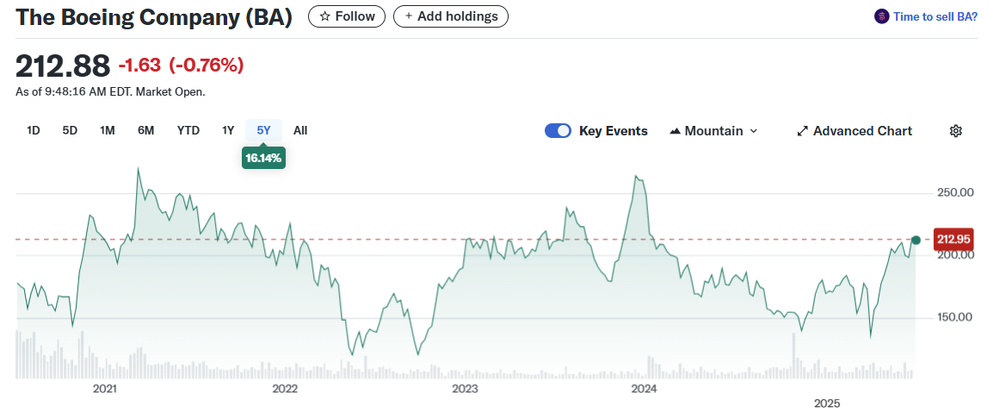Screen dimensions: 1000x413
Task: Toggle Key Events switch off
Action: [x=558, y=131]
